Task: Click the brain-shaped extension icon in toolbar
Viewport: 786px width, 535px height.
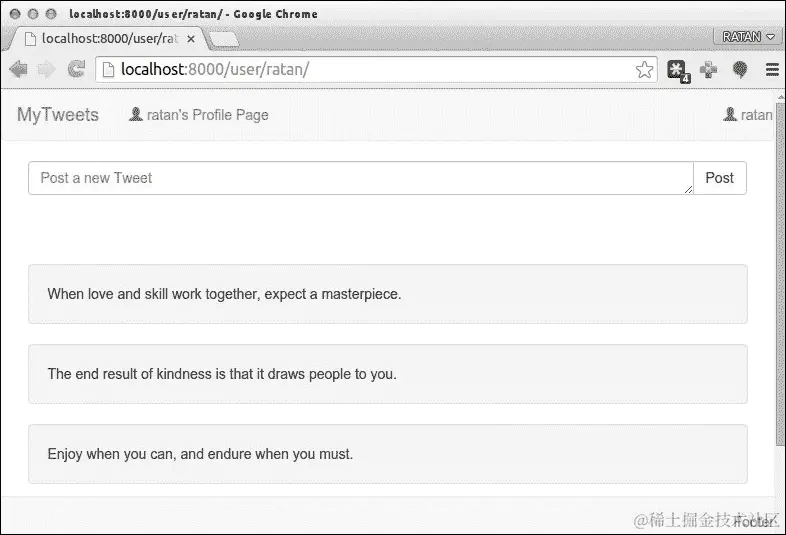Action: [740, 70]
